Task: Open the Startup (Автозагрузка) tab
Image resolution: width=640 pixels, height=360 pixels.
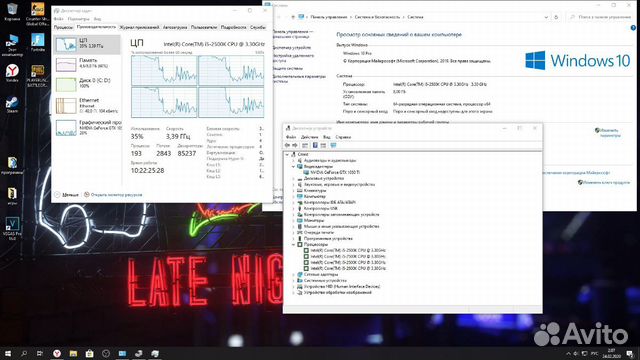Action: (x=175, y=27)
